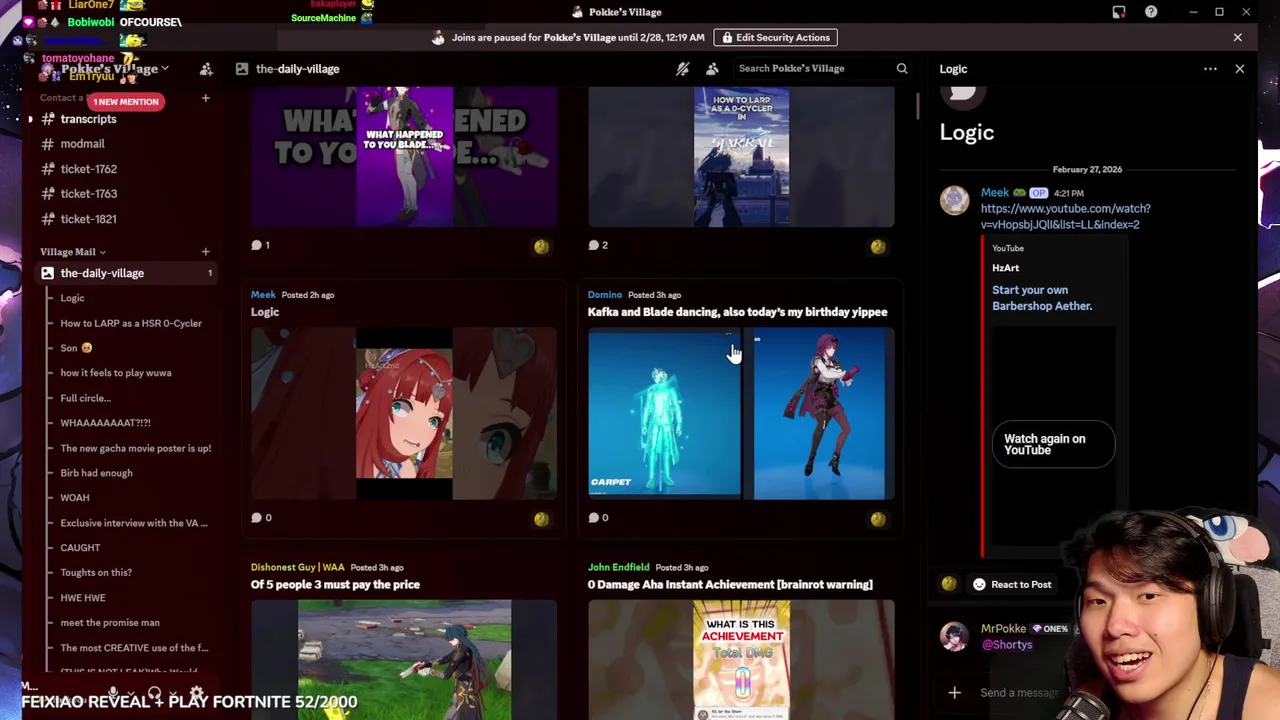Screen dimensions: 1280x720
Task: Open the 'Of 5 people 3 must pay' post thumbnail
Action: tap(404, 659)
